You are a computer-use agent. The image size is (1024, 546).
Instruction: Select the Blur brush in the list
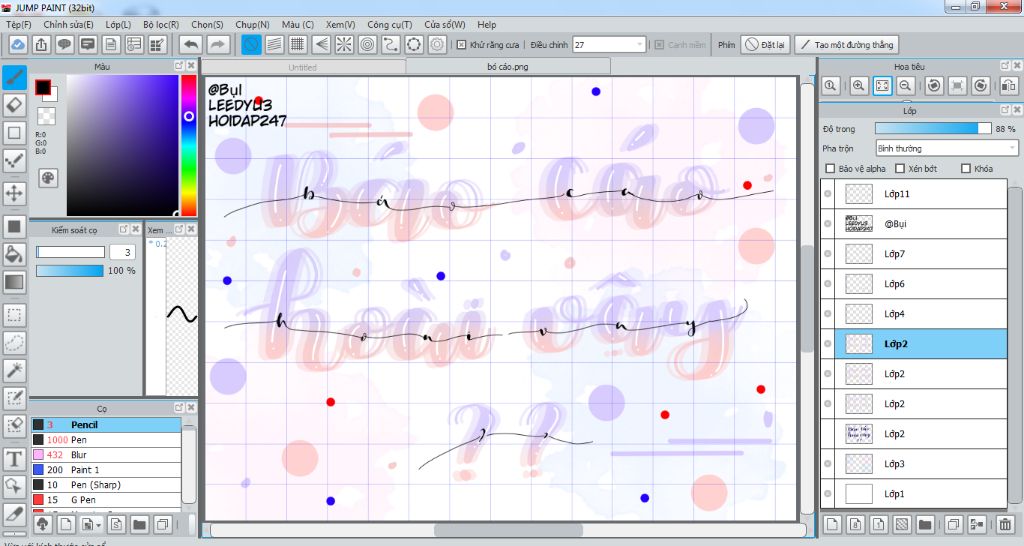pyautogui.click(x=106, y=455)
